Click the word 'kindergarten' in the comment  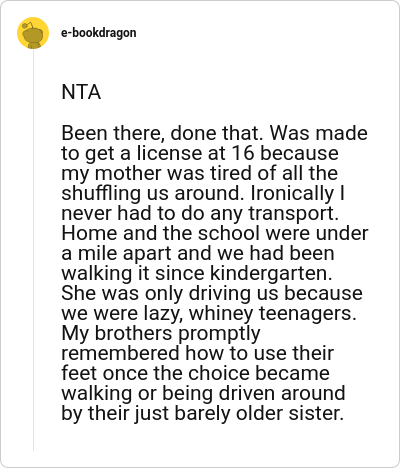pos(271,273)
